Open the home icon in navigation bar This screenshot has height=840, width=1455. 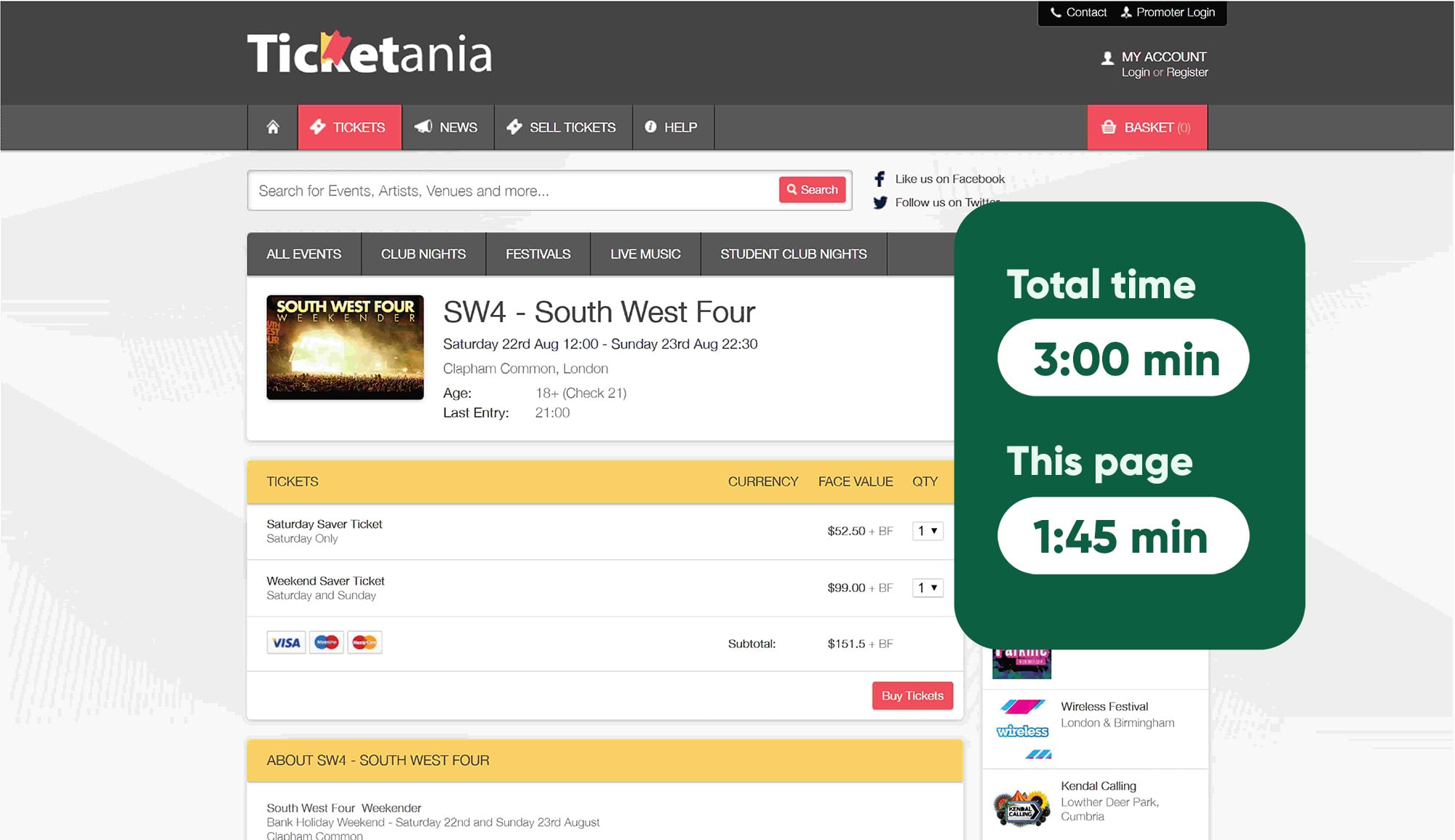pyautogui.click(x=273, y=127)
